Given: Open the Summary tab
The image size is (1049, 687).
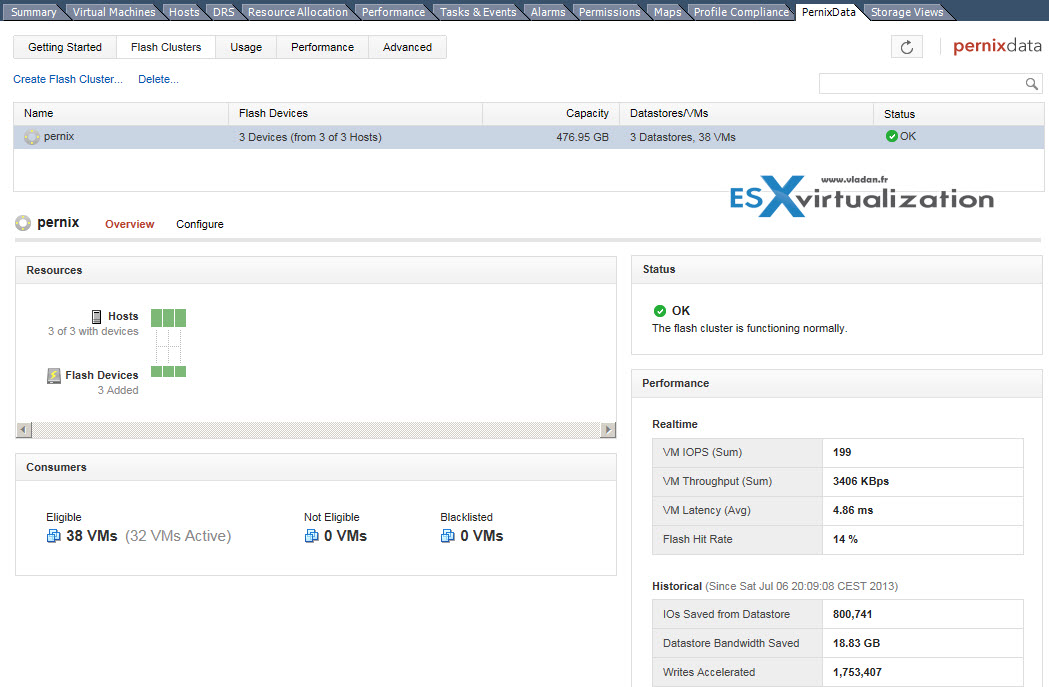Looking at the screenshot, I should click(33, 12).
